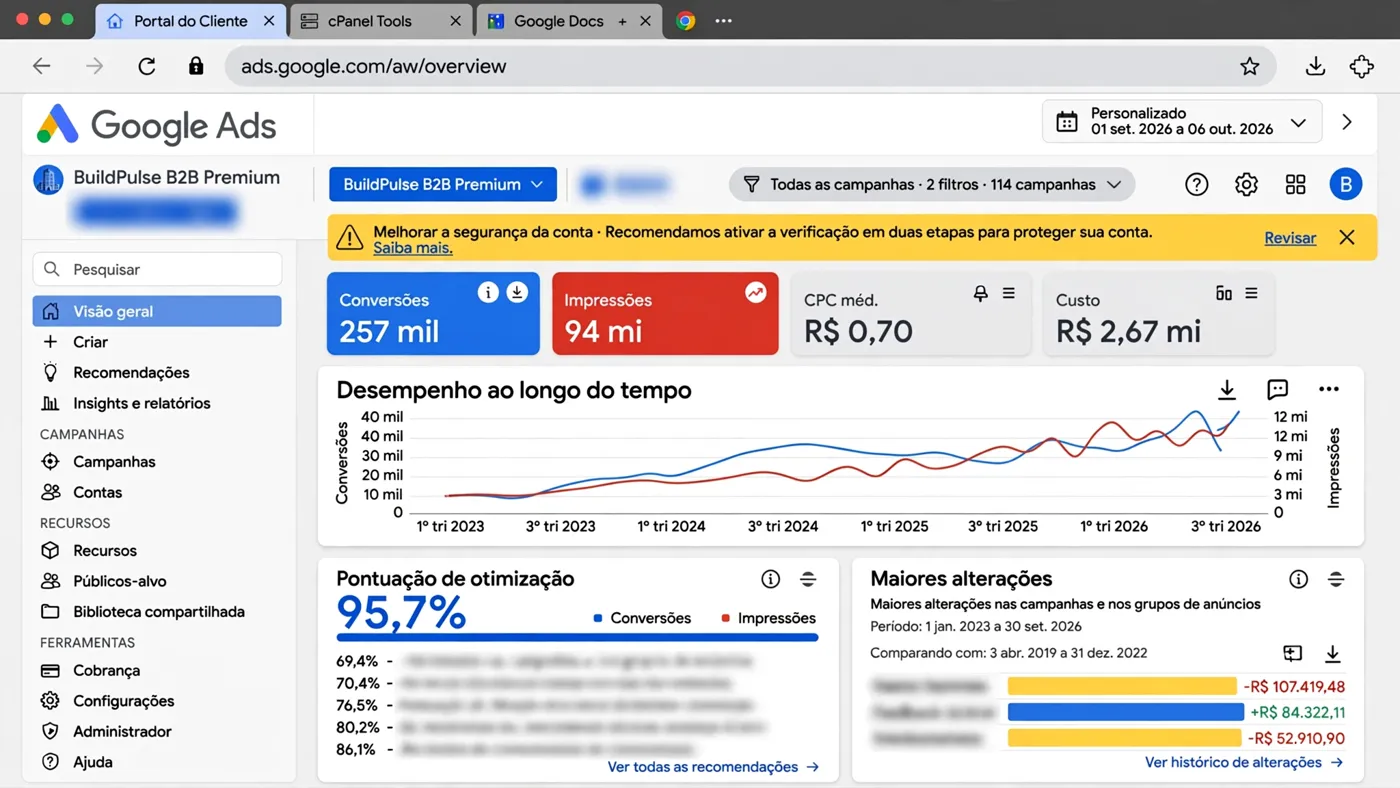The width and height of the screenshot is (1400, 788).
Task: Open Ver histórico de alterações link
Action: [1243, 763]
